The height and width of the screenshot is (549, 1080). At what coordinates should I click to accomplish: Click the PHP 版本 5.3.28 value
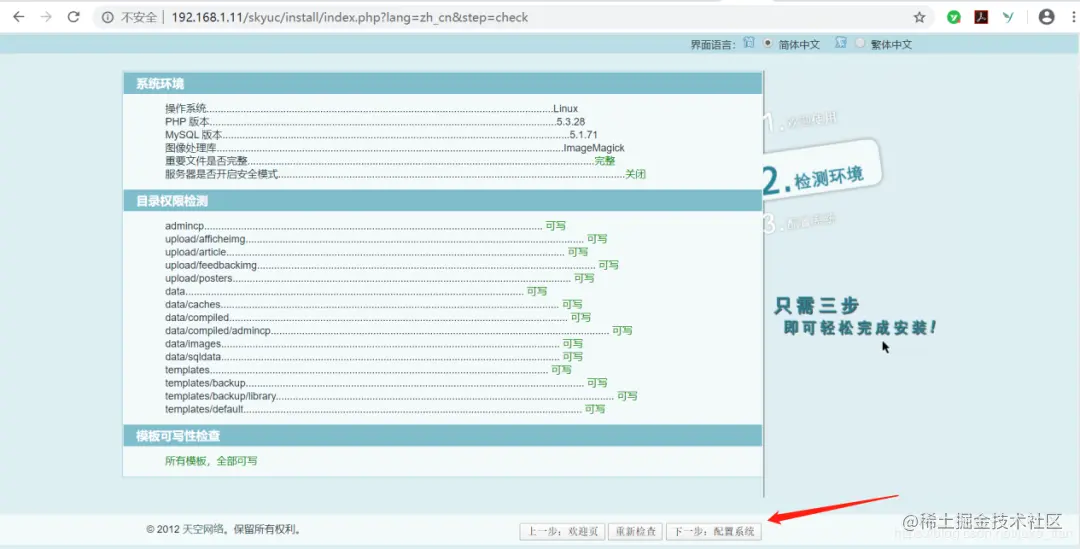point(571,121)
